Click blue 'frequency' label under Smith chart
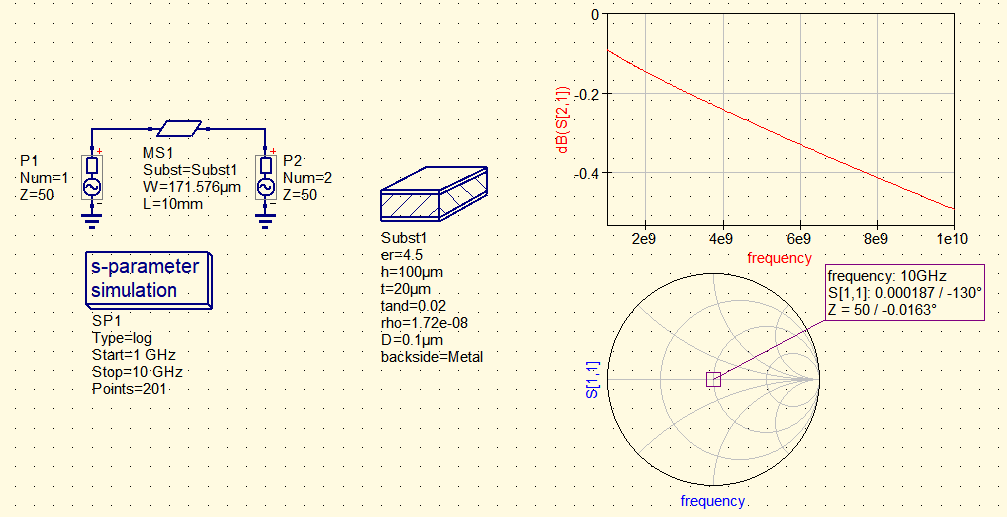1007x517 pixels. 712,501
